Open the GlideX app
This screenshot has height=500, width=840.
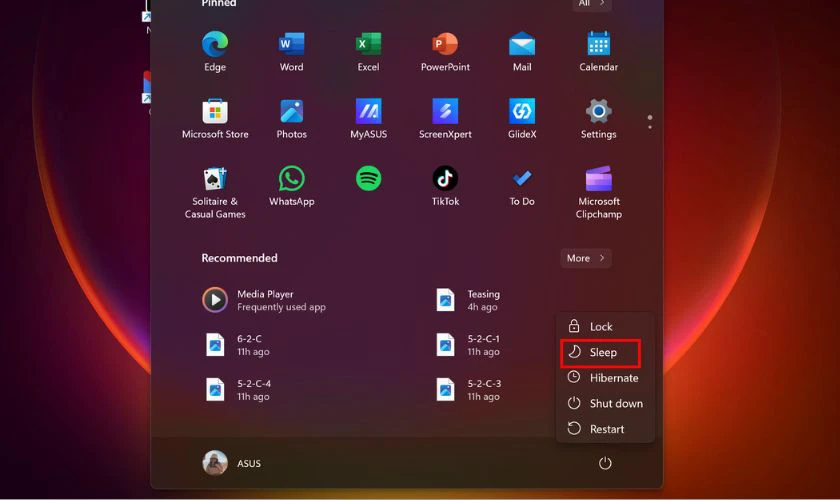pyautogui.click(x=522, y=111)
